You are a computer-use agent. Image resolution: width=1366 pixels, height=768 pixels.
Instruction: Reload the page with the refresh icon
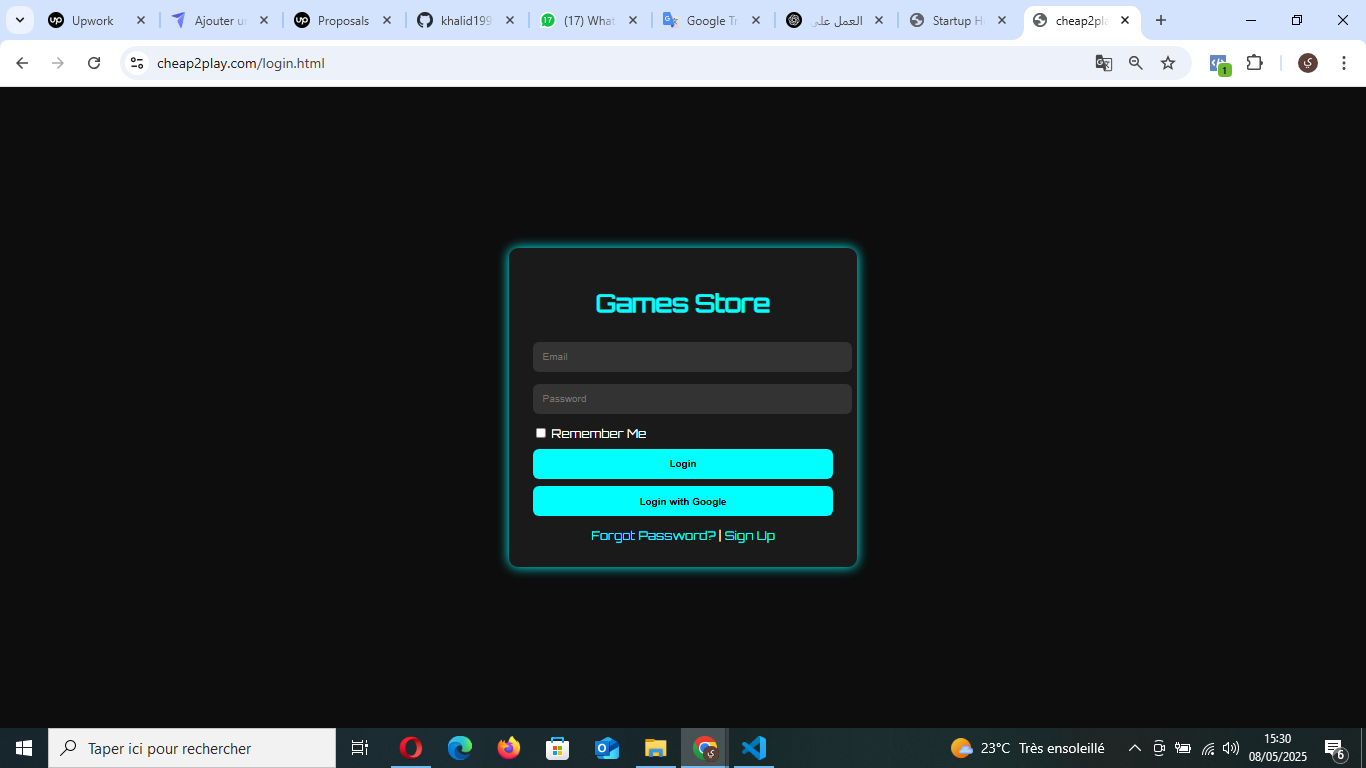point(94,63)
